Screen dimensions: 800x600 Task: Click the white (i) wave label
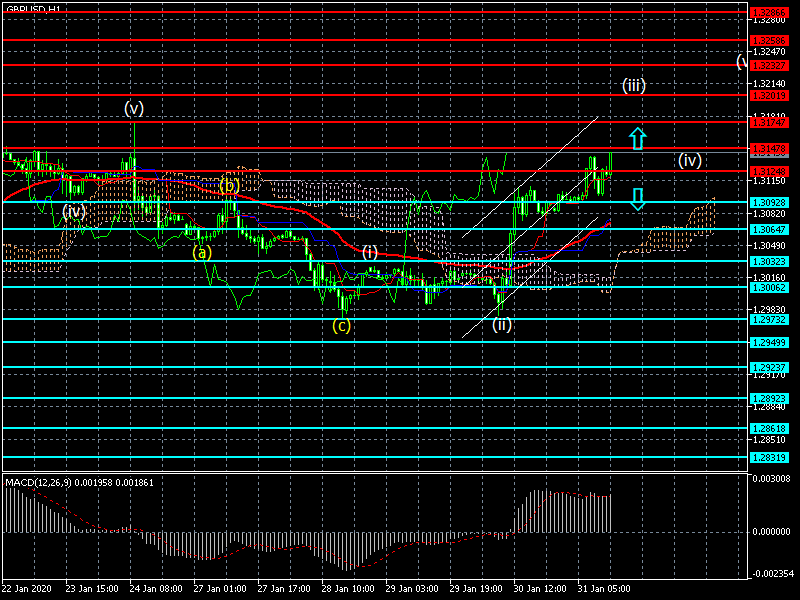click(370, 252)
